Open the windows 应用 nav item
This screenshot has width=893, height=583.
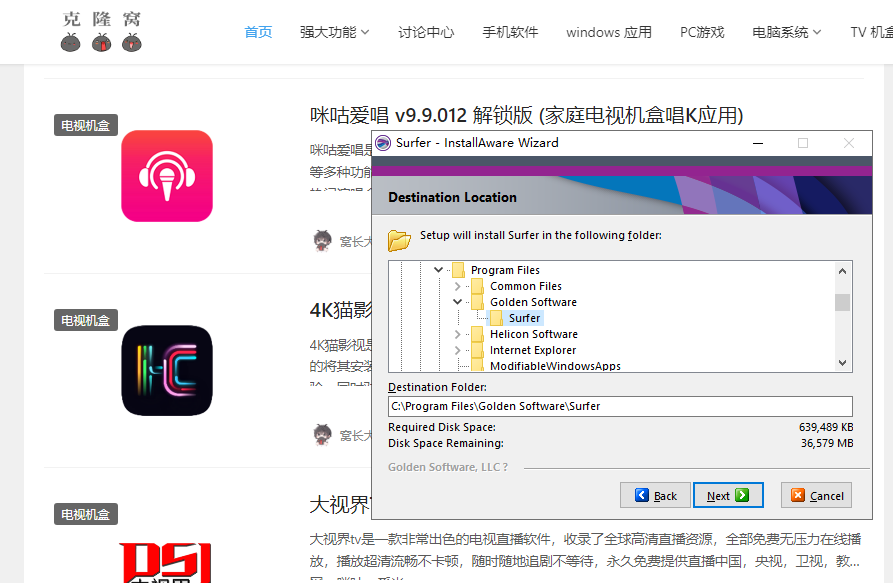609,32
